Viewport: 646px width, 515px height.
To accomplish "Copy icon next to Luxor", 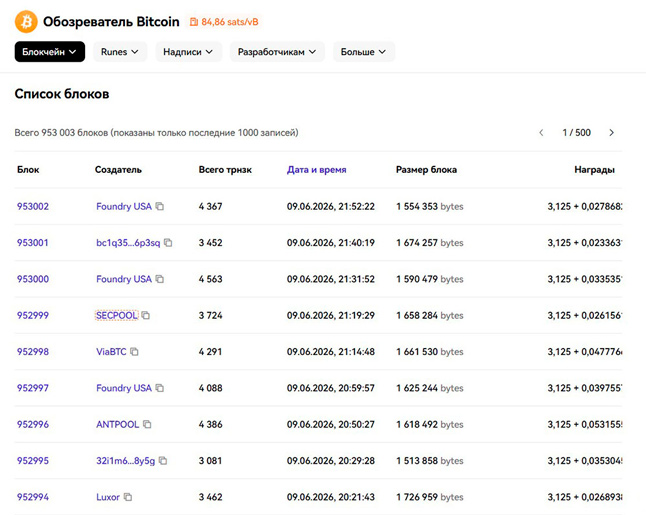I will pos(128,497).
